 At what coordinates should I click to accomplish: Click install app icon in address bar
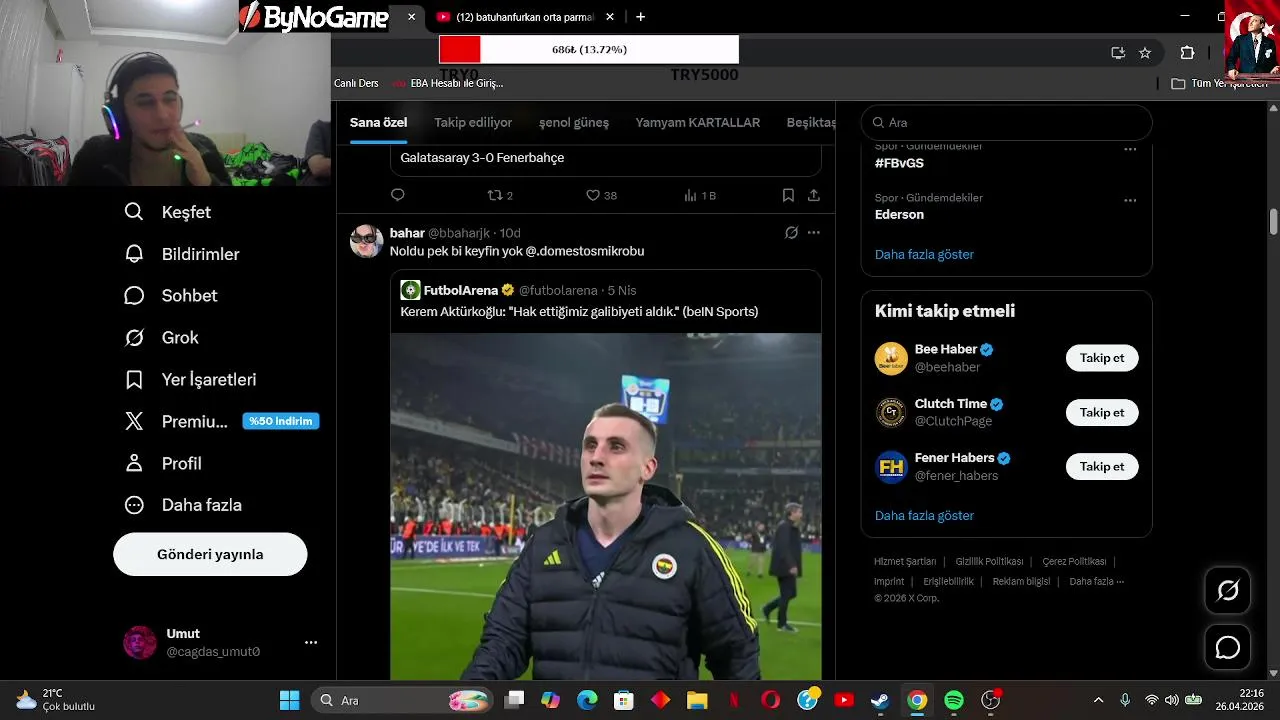(x=1118, y=53)
